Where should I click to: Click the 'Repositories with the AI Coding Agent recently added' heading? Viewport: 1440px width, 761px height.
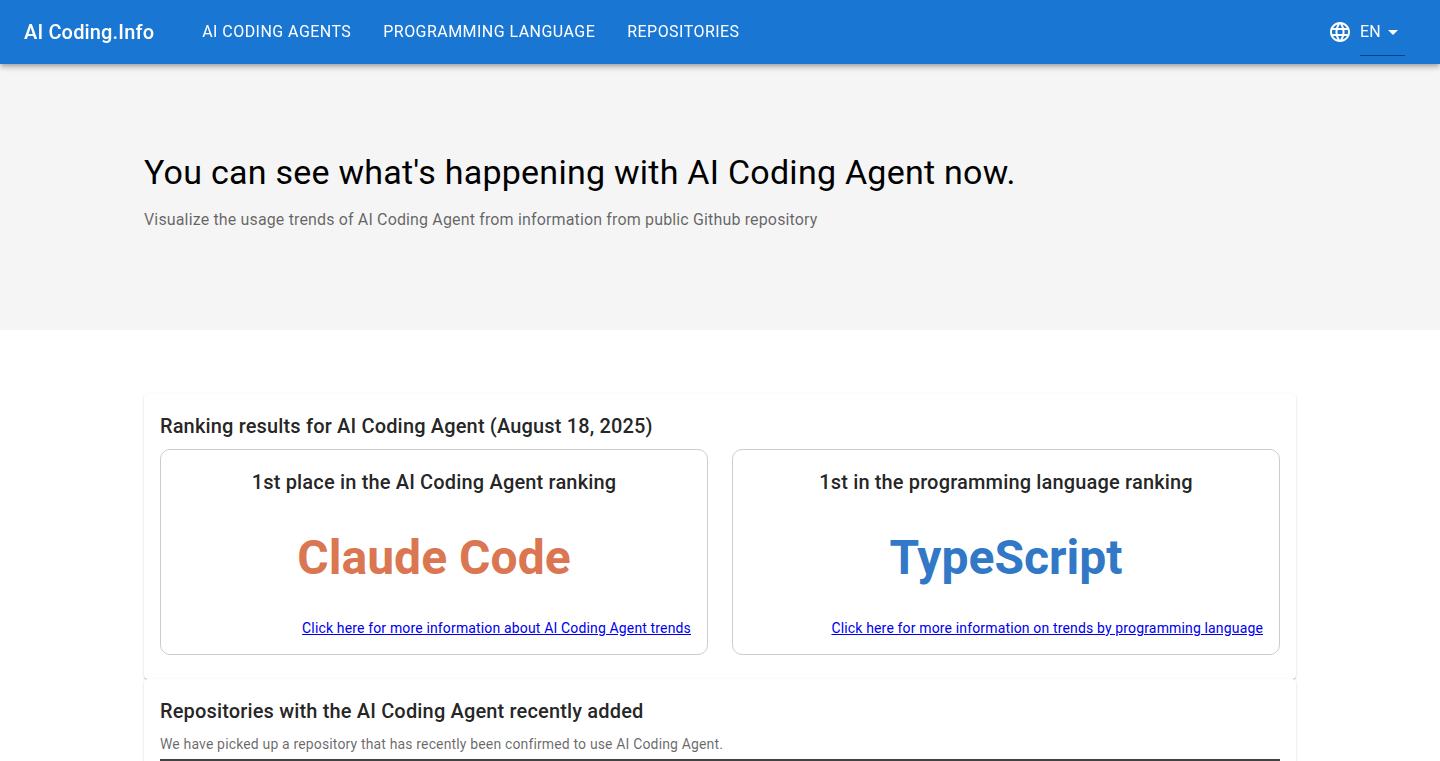coord(401,711)
